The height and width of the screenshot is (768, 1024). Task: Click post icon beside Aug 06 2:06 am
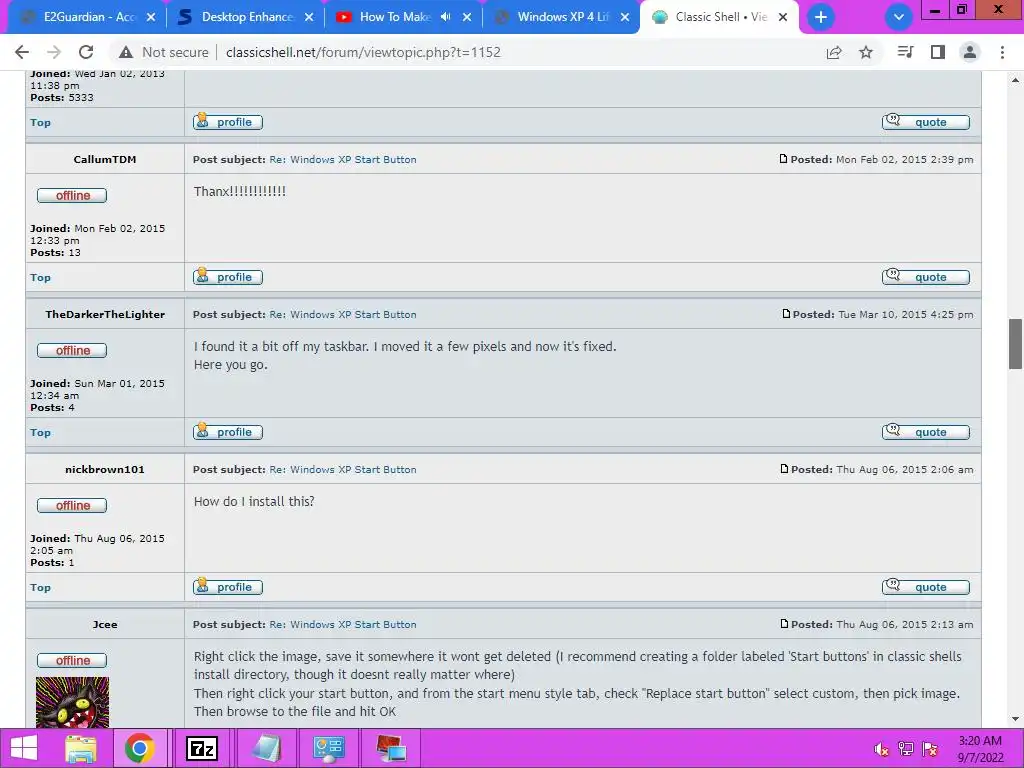[784, 468]
